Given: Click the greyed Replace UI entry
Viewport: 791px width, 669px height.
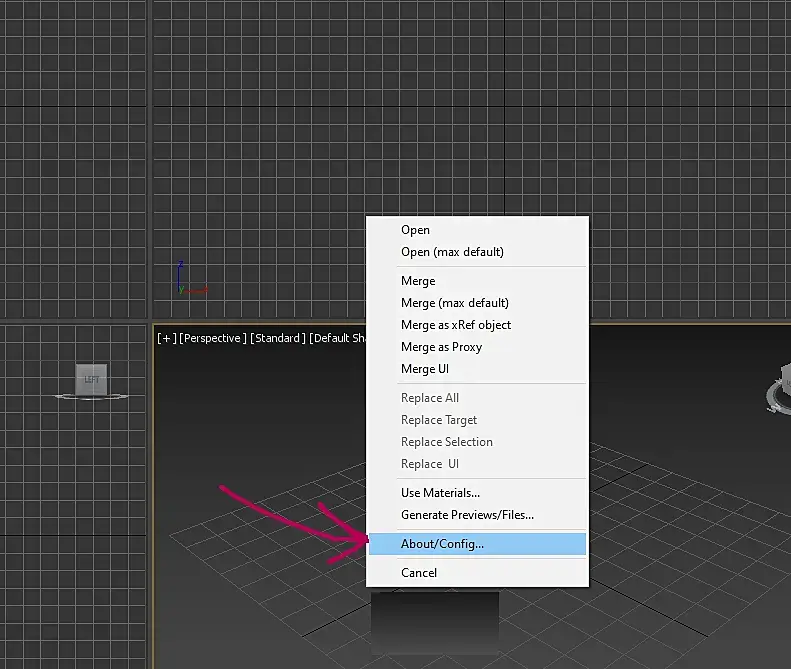Looking at the screenshot, I should tap(477, 464).
